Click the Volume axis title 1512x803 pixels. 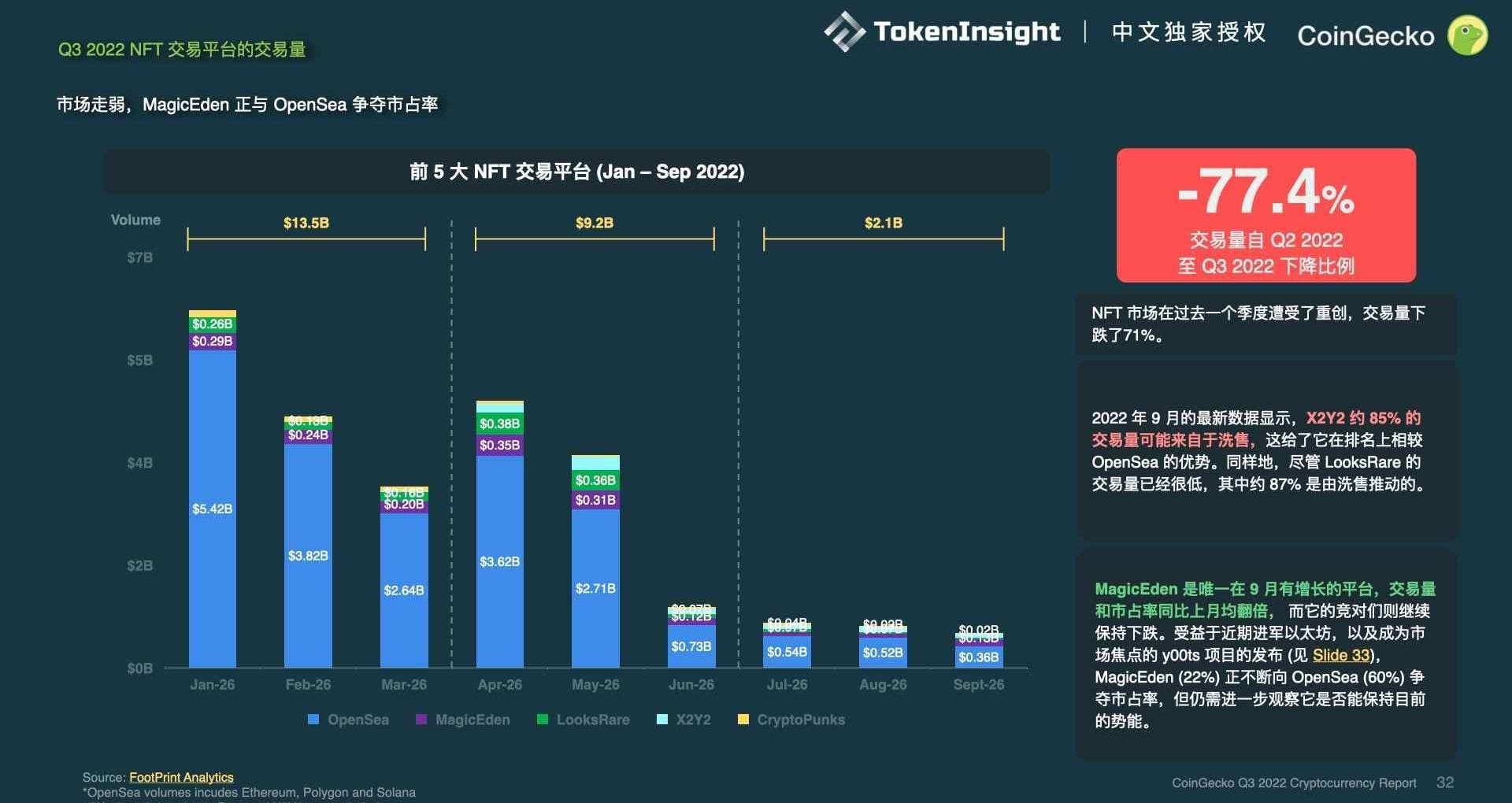(x=135, y=220)
